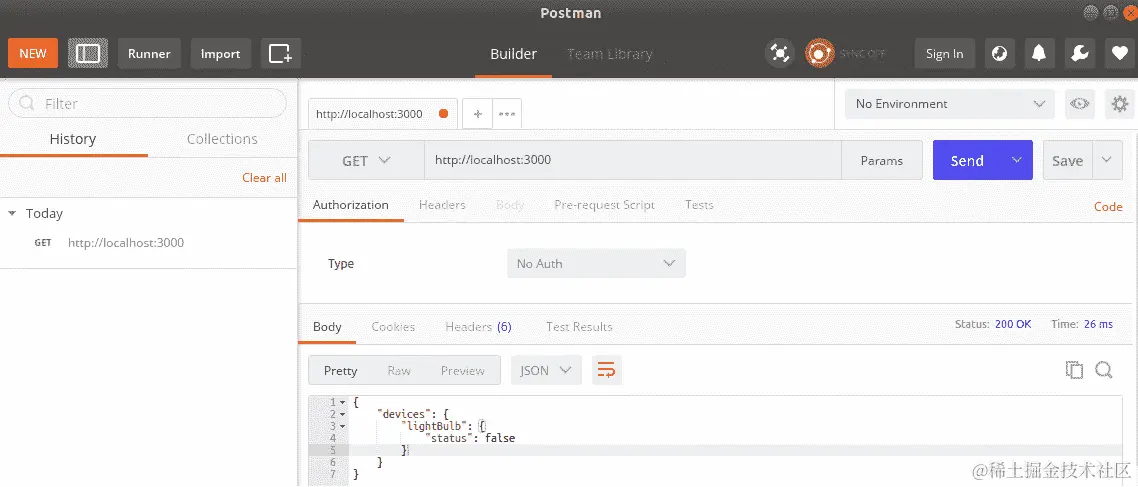Toggle the sidebar layout icon

pos(88,54)
